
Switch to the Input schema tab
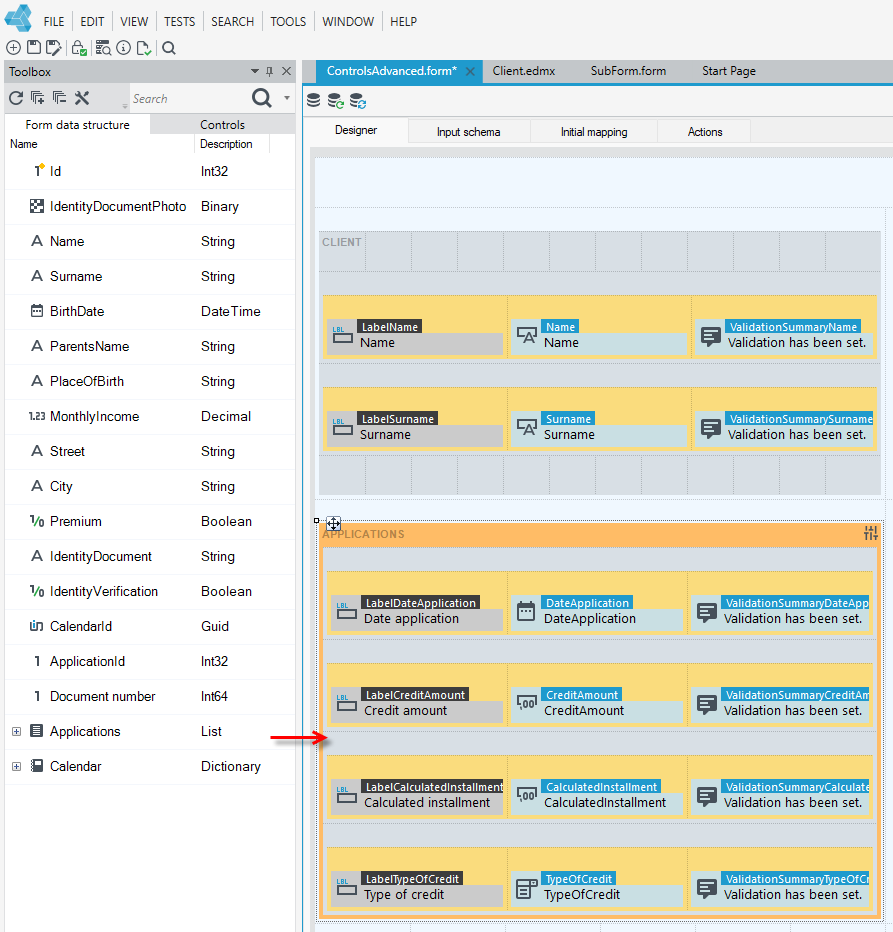[468, 132]
